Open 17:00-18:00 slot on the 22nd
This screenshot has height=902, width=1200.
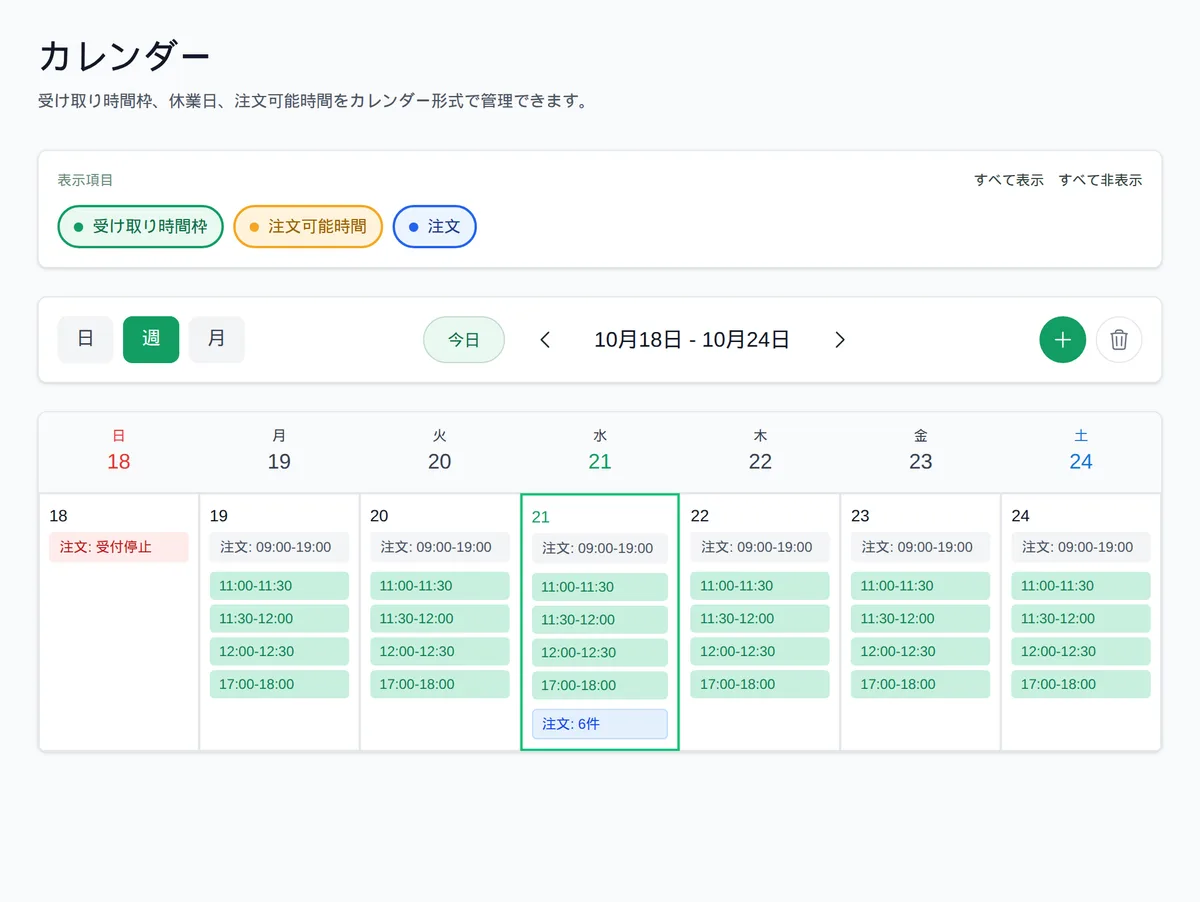click(x=760, y=685)
